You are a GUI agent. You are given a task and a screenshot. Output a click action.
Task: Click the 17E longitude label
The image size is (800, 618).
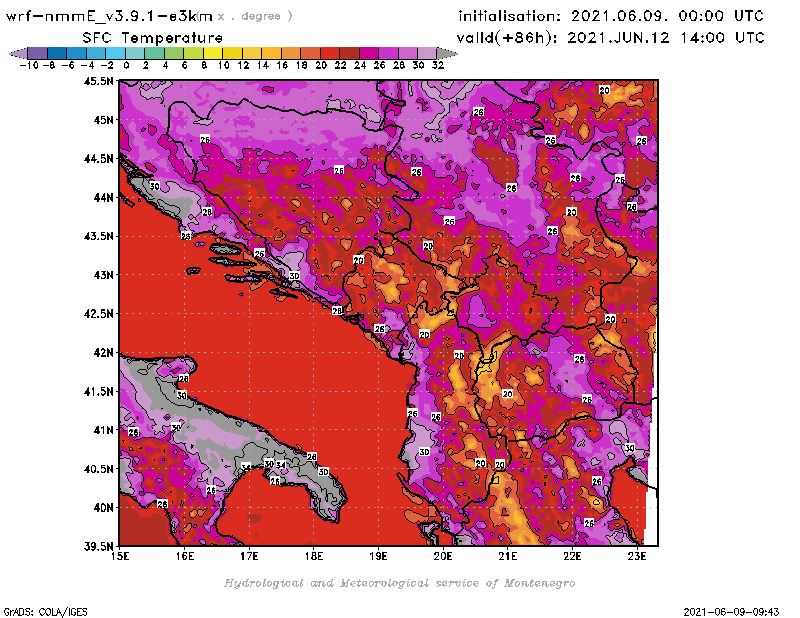tap(249, 556)
